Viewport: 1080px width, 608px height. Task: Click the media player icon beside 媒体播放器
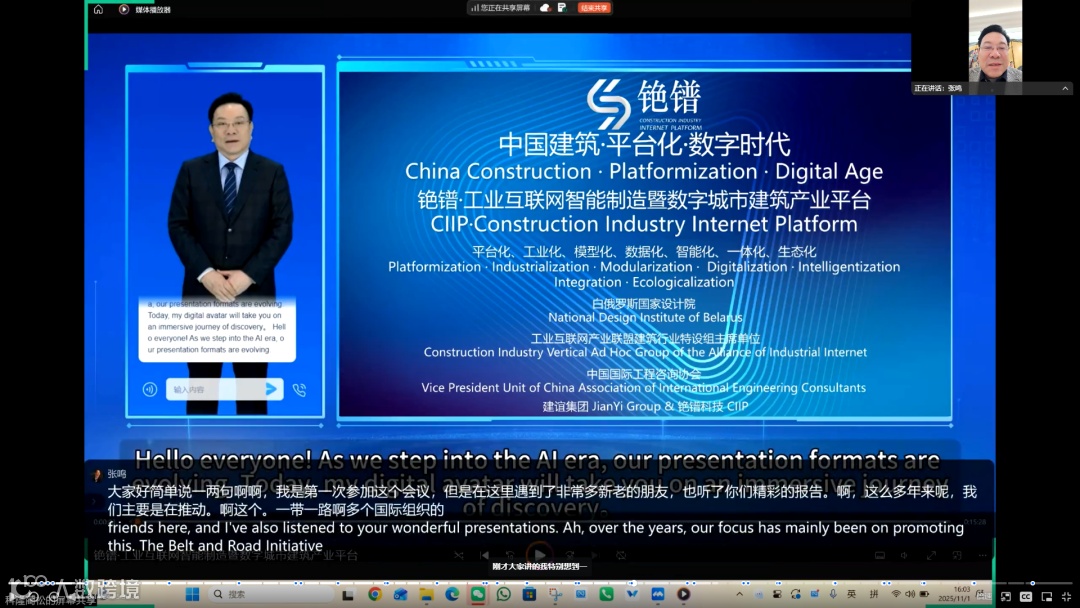(124, 10)
